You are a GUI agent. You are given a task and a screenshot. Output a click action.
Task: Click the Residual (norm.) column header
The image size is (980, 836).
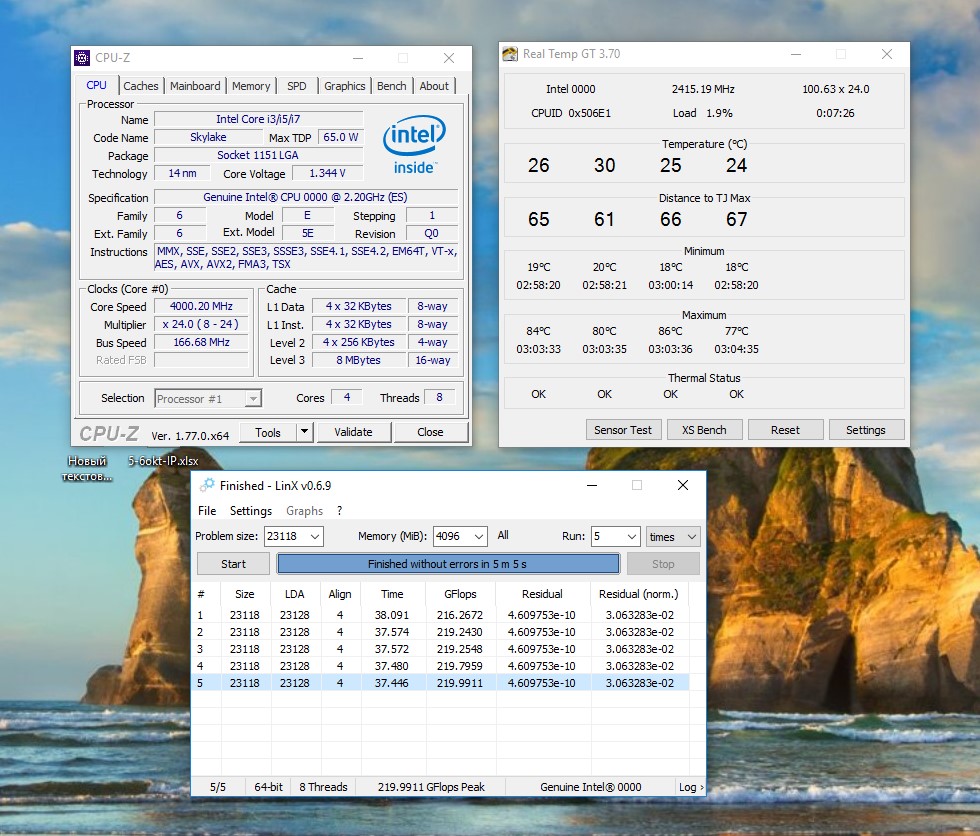[x=639, y=594]
